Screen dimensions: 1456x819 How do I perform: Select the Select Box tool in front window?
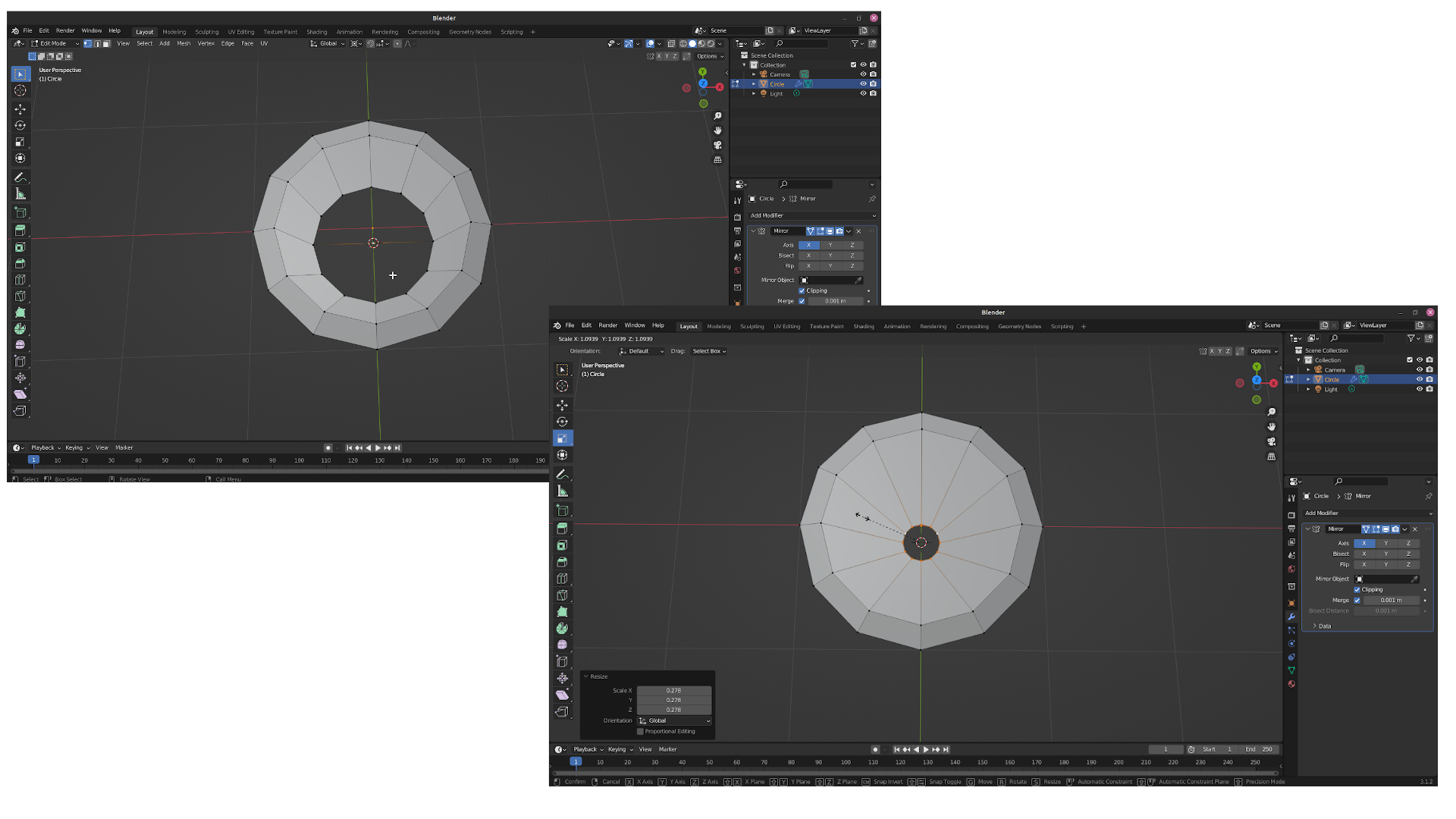coord(562,369)
